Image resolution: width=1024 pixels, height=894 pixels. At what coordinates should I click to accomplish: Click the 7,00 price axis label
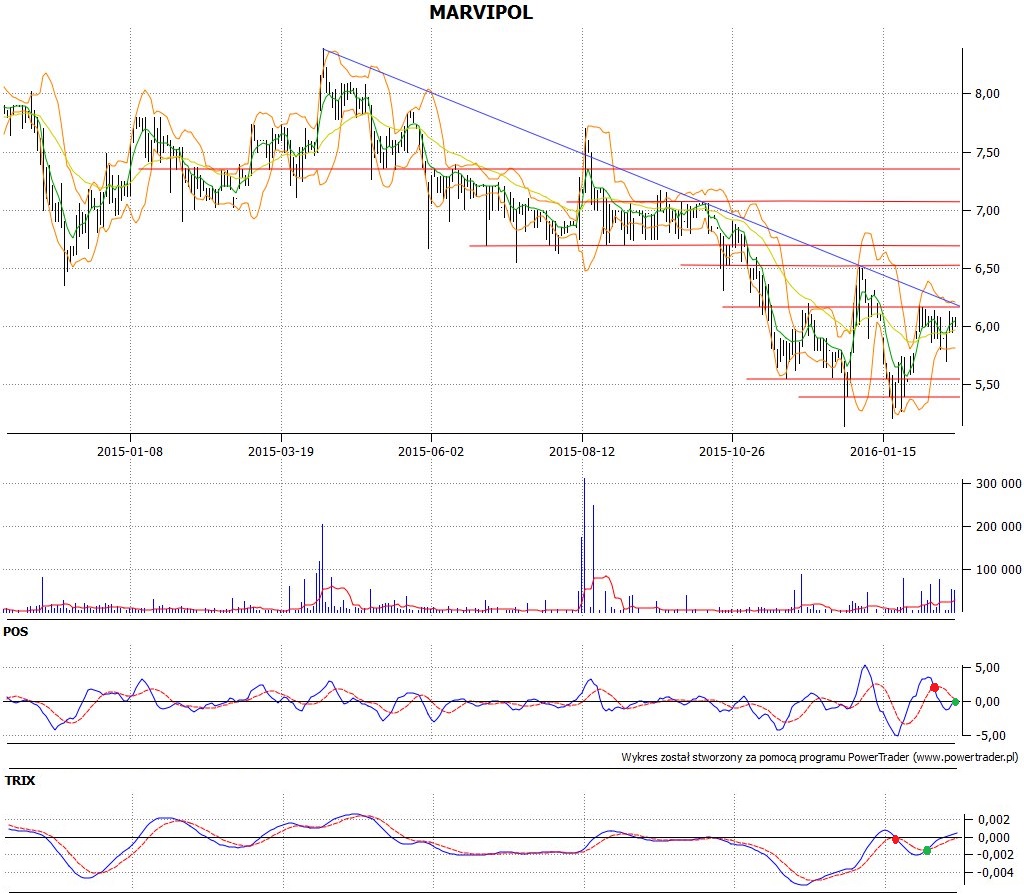987,210
